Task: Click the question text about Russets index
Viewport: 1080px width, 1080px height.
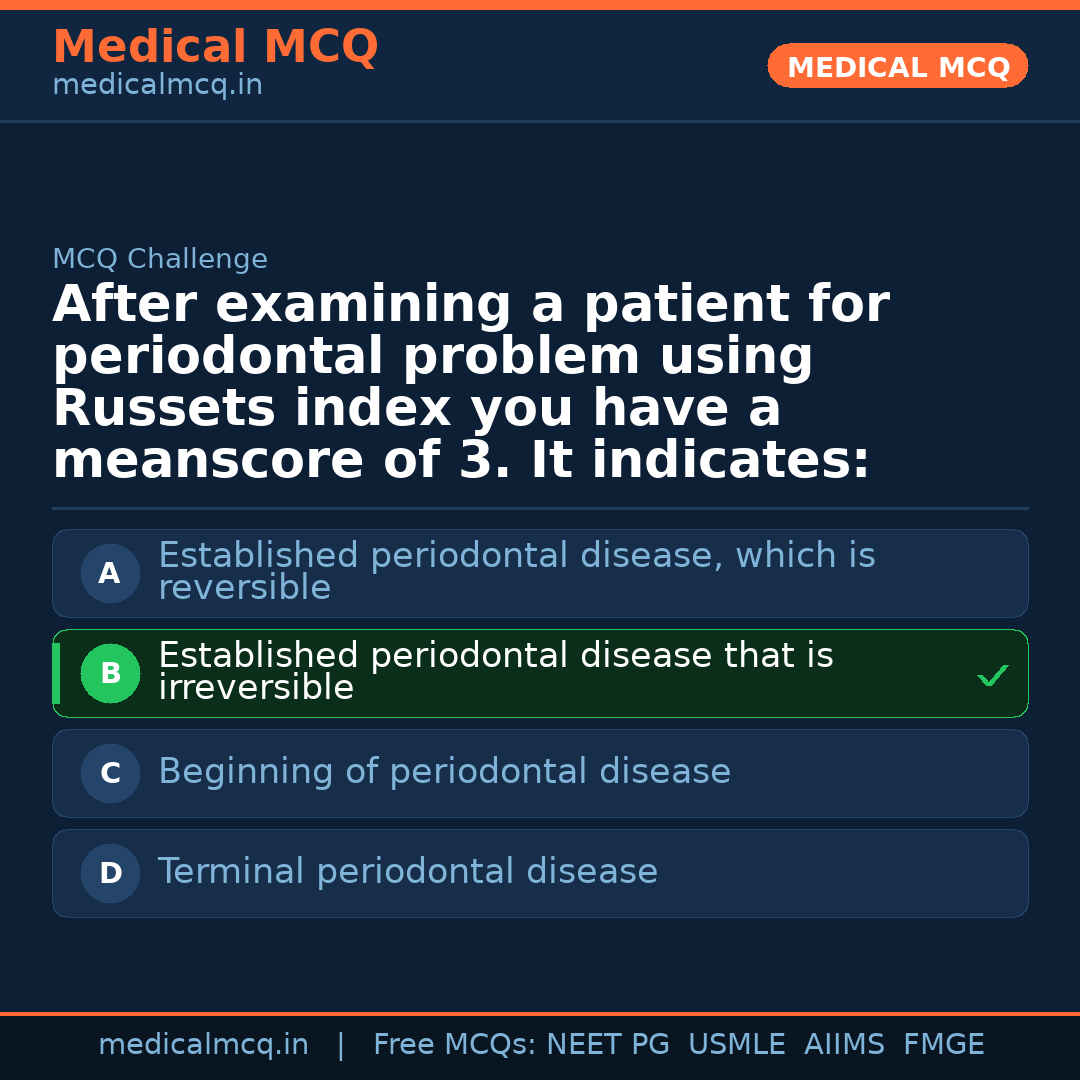Action: pyautogui.click(x=470, y=382)
